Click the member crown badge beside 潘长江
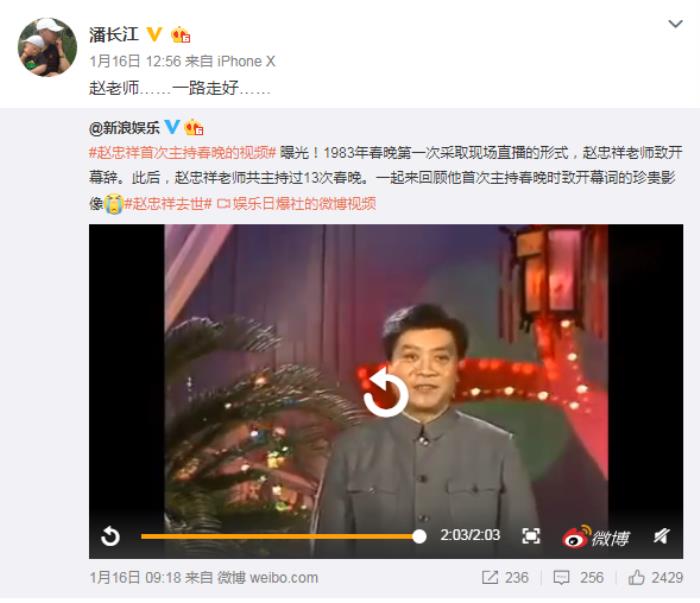 180,34
